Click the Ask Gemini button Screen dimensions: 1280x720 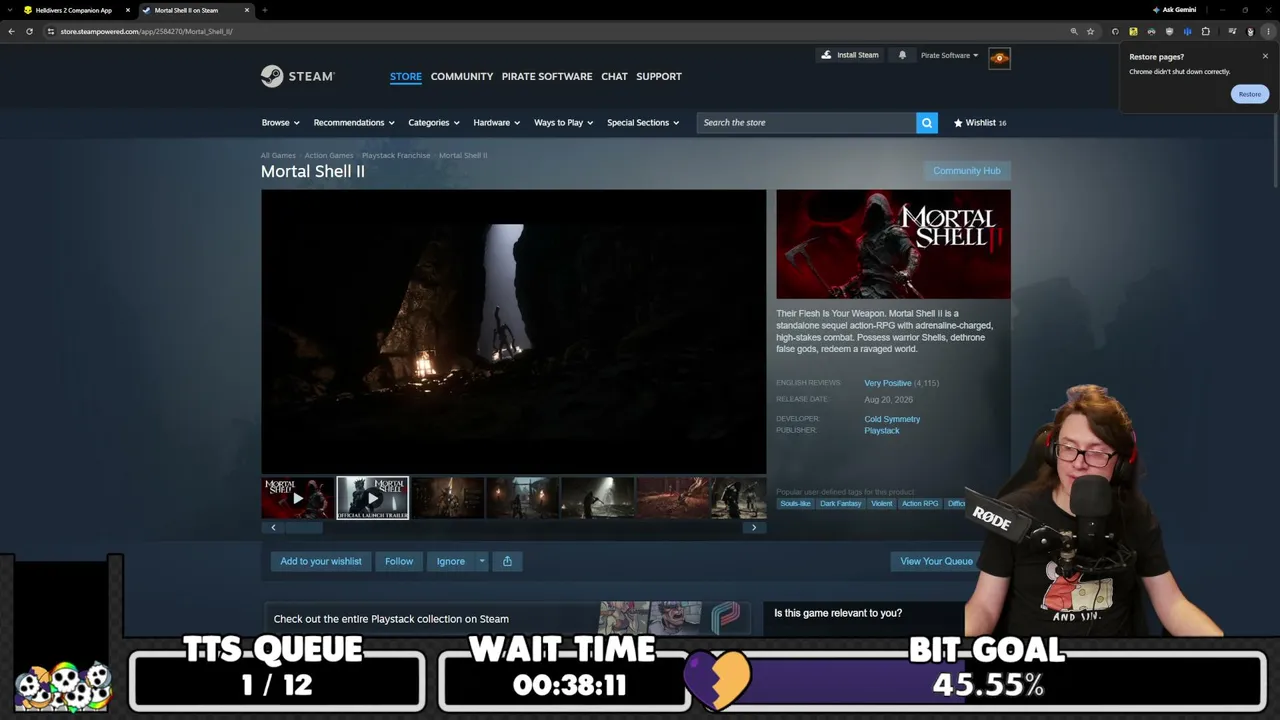1174,10
